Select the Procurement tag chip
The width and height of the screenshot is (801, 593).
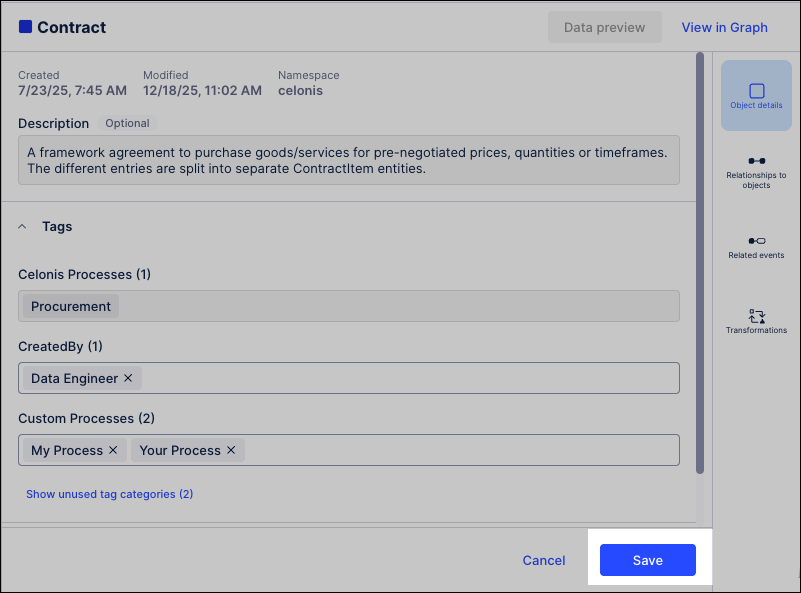[x=71, y=306]
